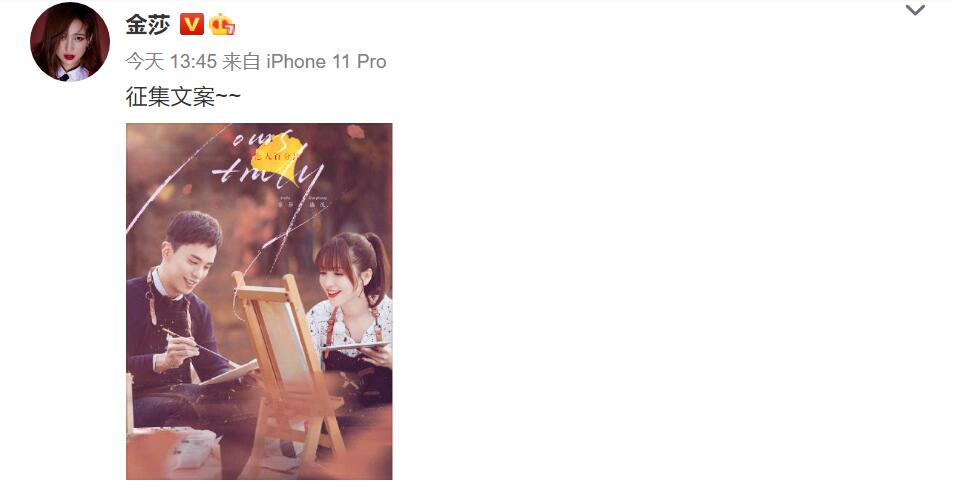This screenshot has height=482, width=954.
Task: Open the 今天 13:45 timestamp link
Action: tap(171, 61)
